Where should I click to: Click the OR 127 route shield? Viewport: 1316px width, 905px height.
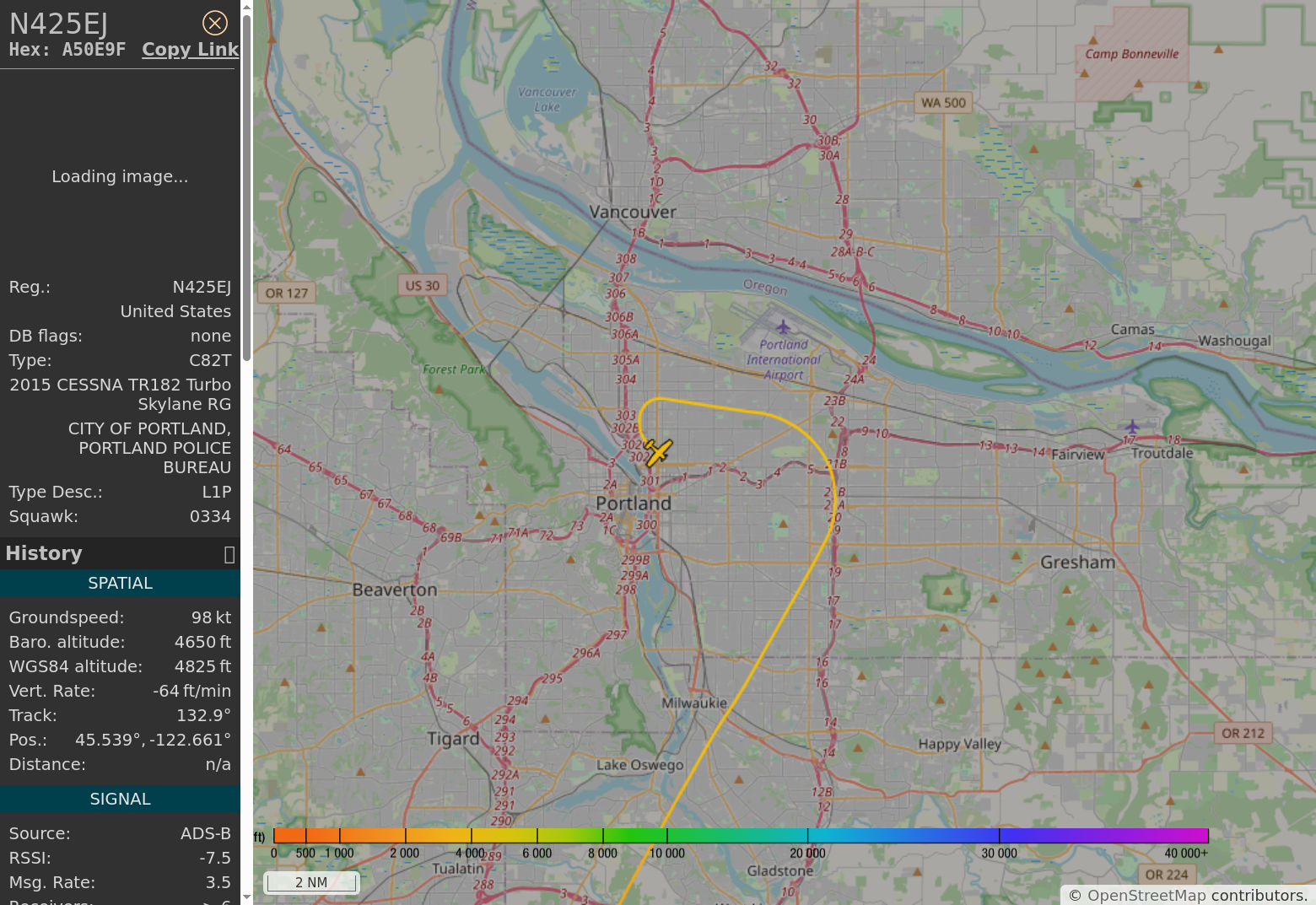[286, 293]
